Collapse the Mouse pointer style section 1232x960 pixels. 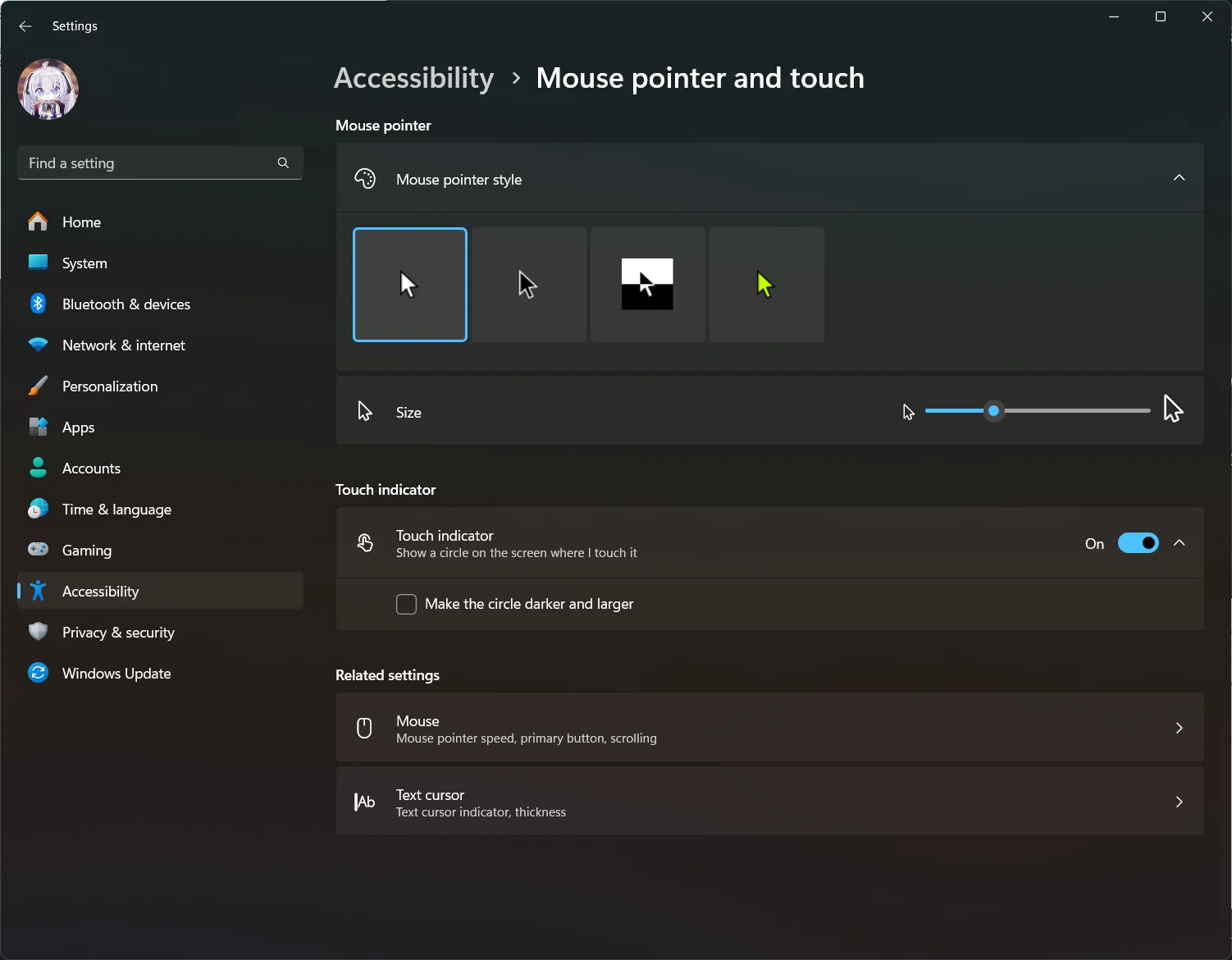point(1180,178)
